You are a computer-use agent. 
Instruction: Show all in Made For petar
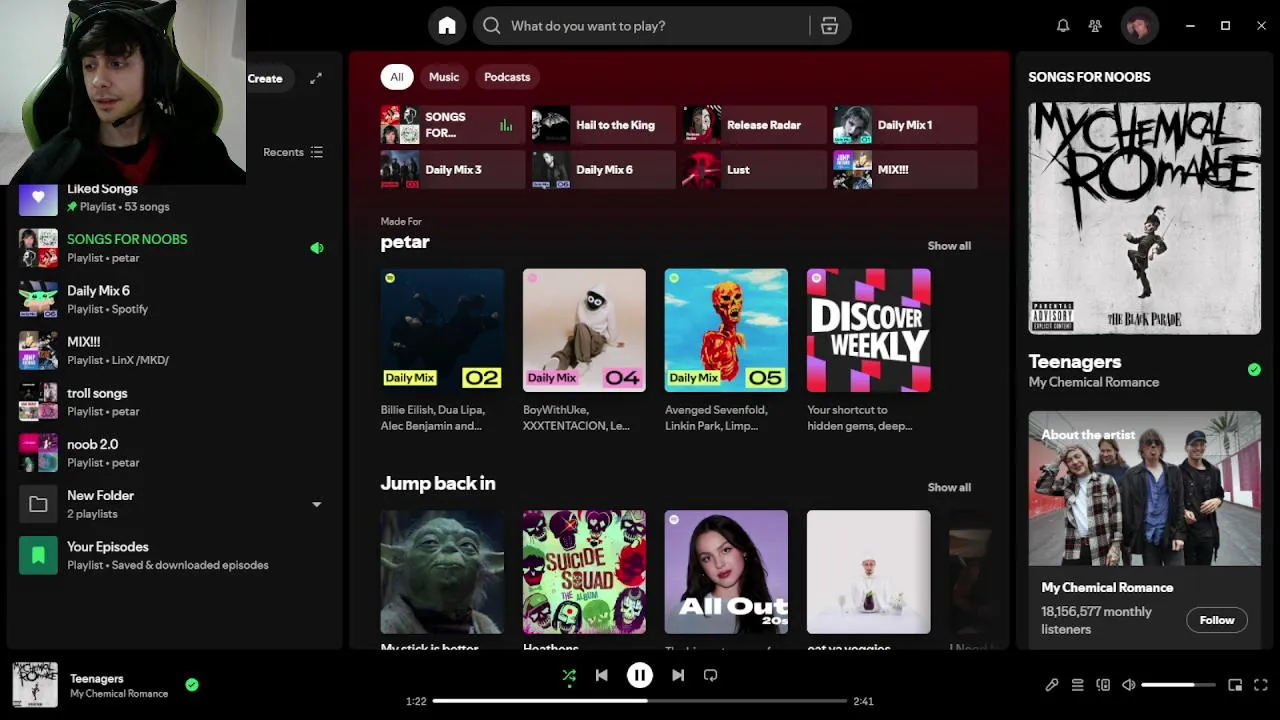[949, 246]
